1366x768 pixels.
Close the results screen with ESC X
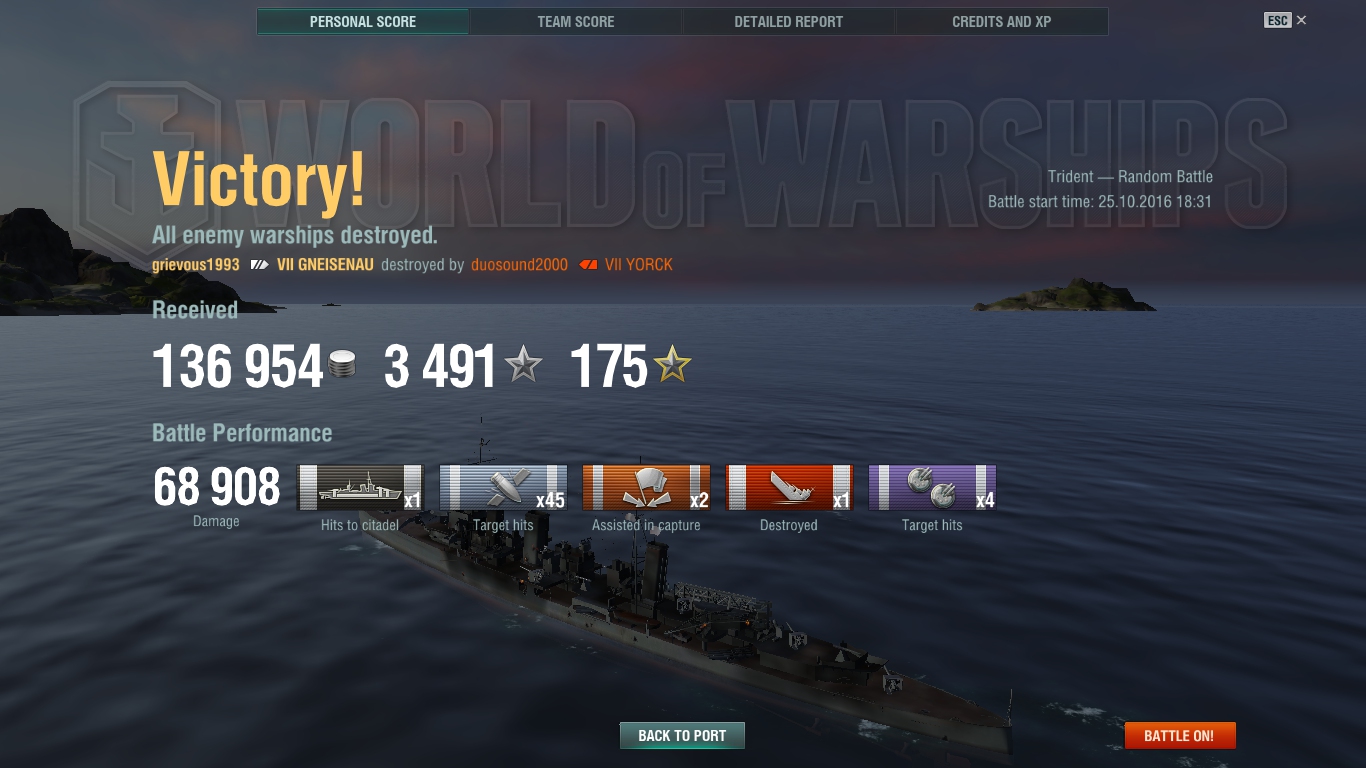click(x=1286, y=20)
